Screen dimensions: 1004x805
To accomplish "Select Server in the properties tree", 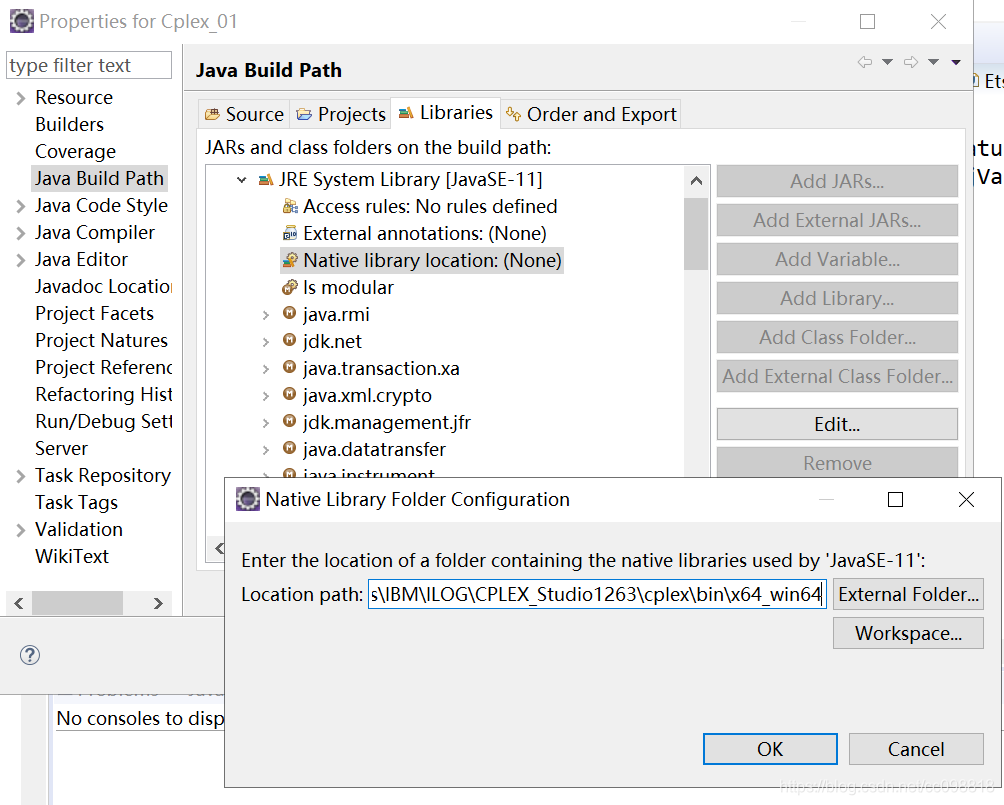I will coord(61,448).
